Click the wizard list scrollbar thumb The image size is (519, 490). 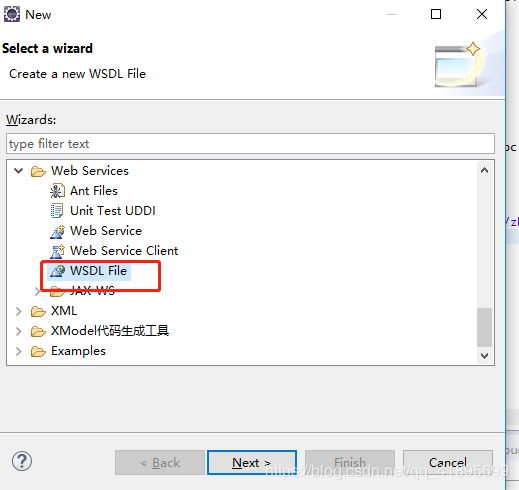[484, 327]
